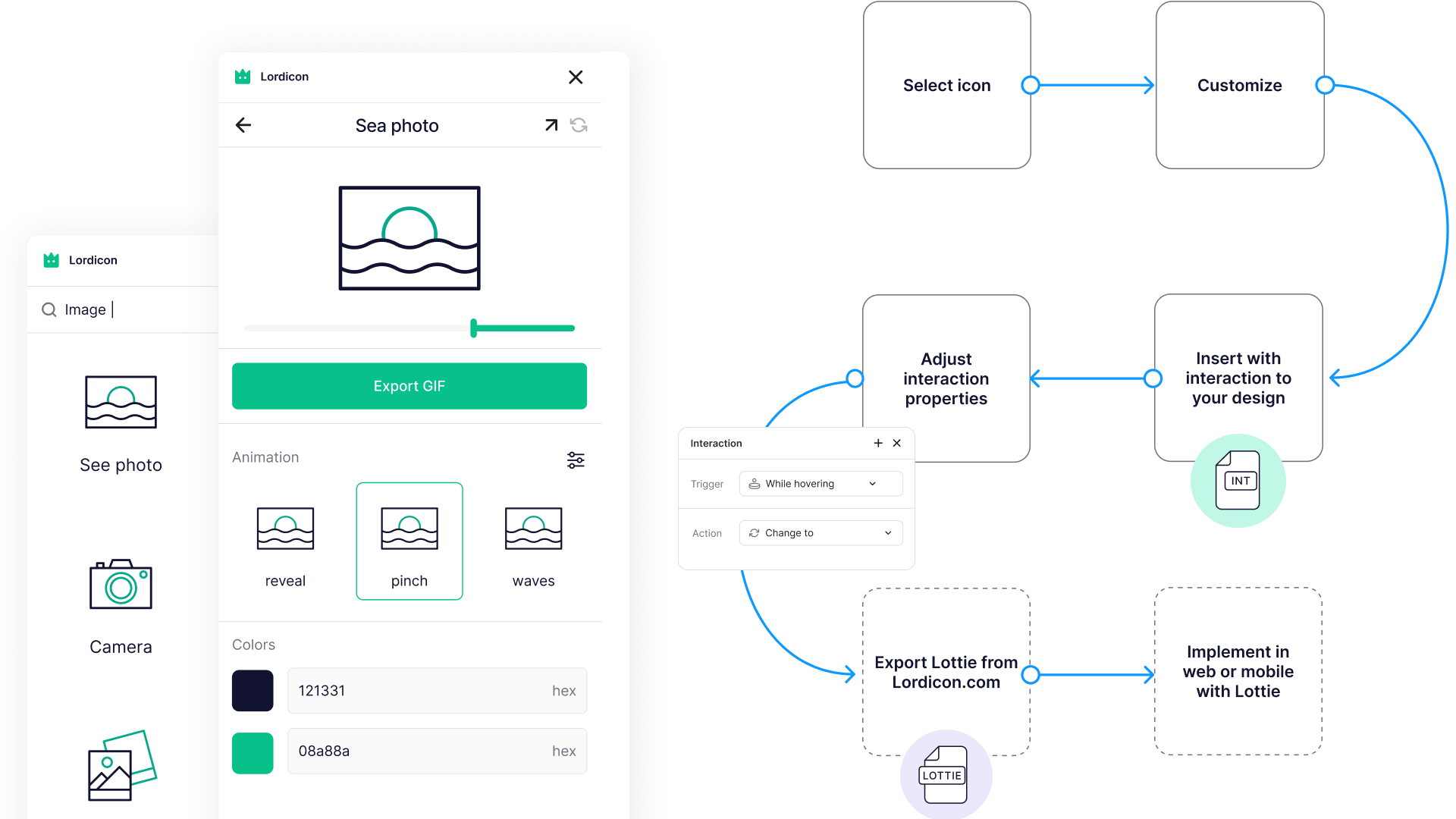Click the green color swatch

(253, 752)
